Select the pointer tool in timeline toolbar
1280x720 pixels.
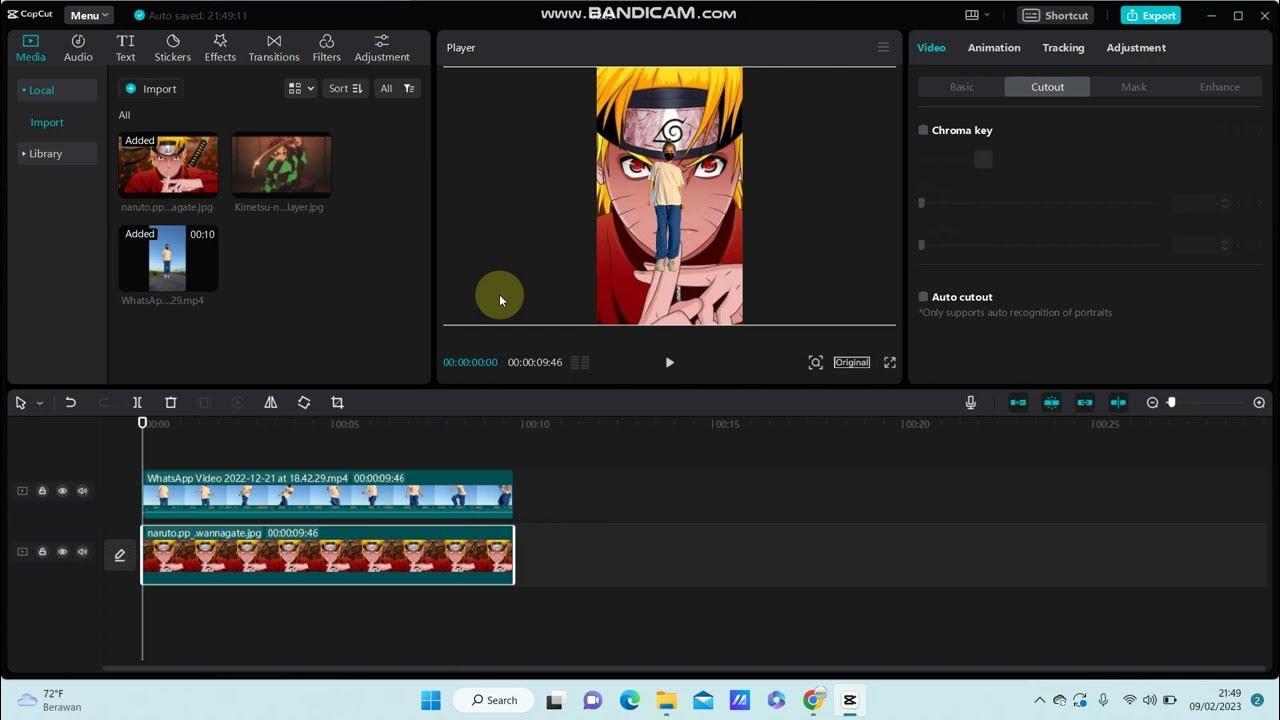coord(20,403)
